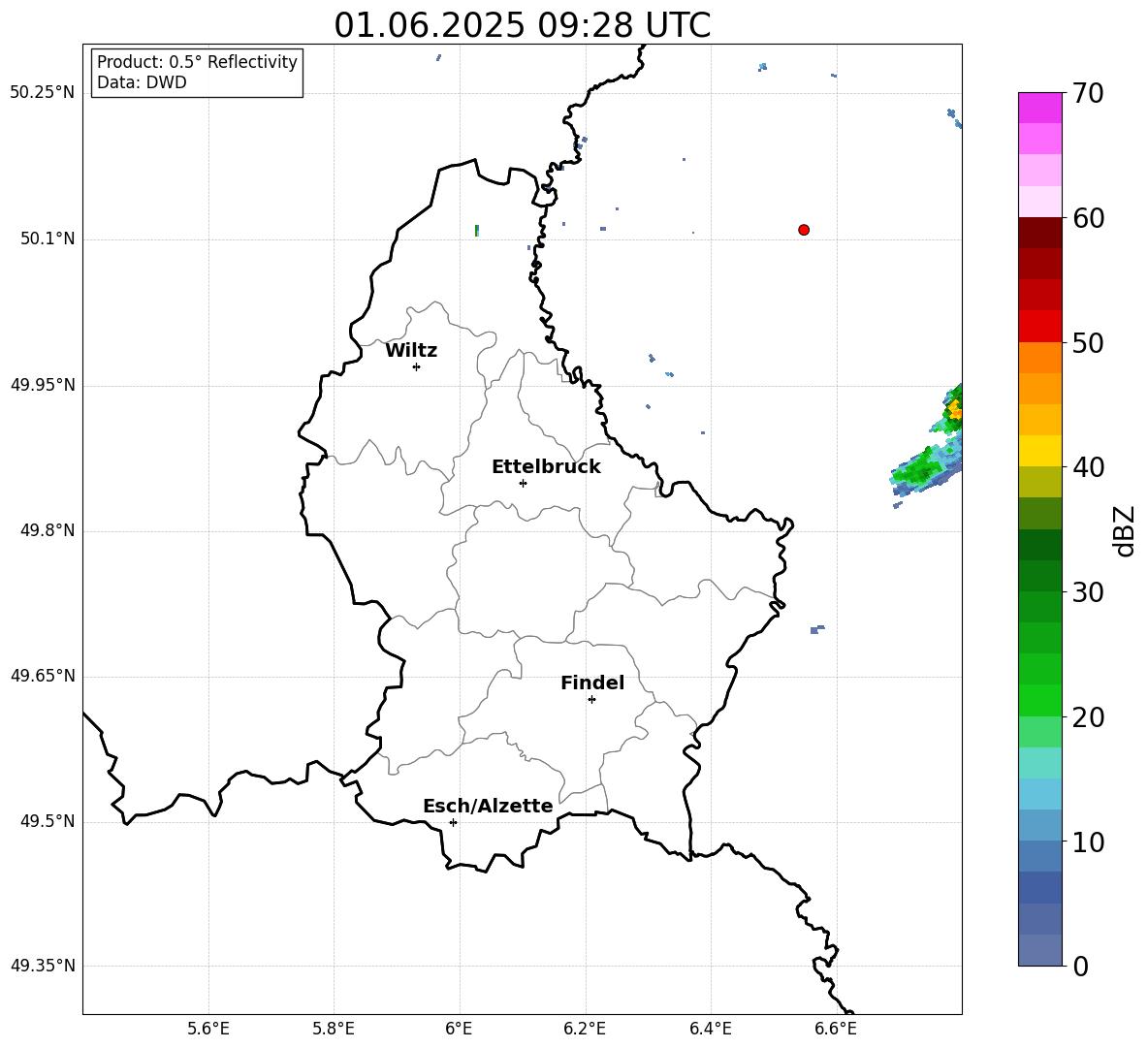This screenshot has width=1148, height=1048.
Task: Click the 50.1°N latitude label
Action: pos(48,239)
